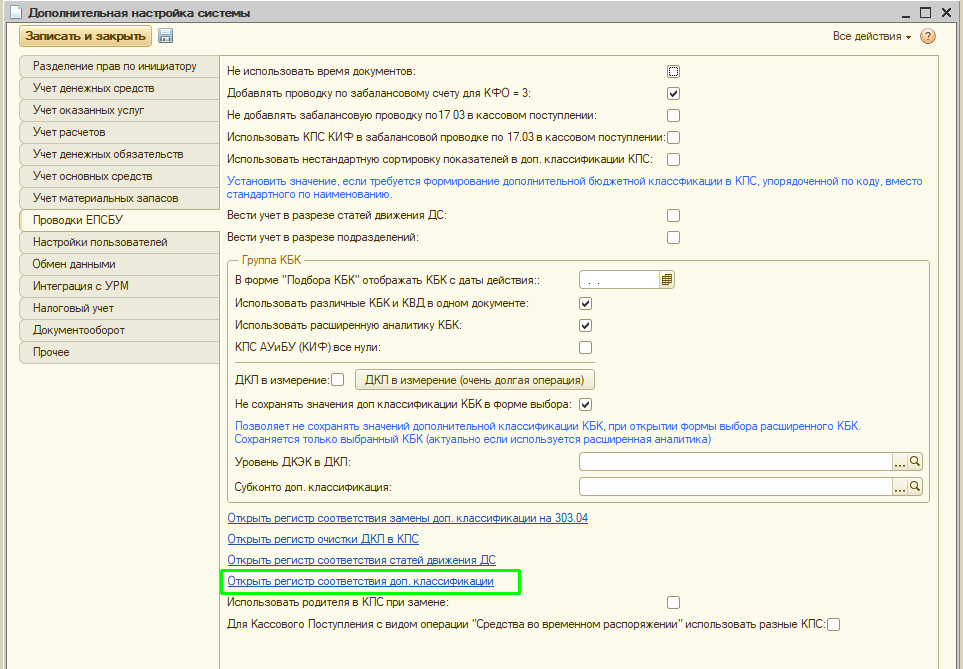Click 'ДКЛ в измерение (очень долгая операция)' button

475,379
